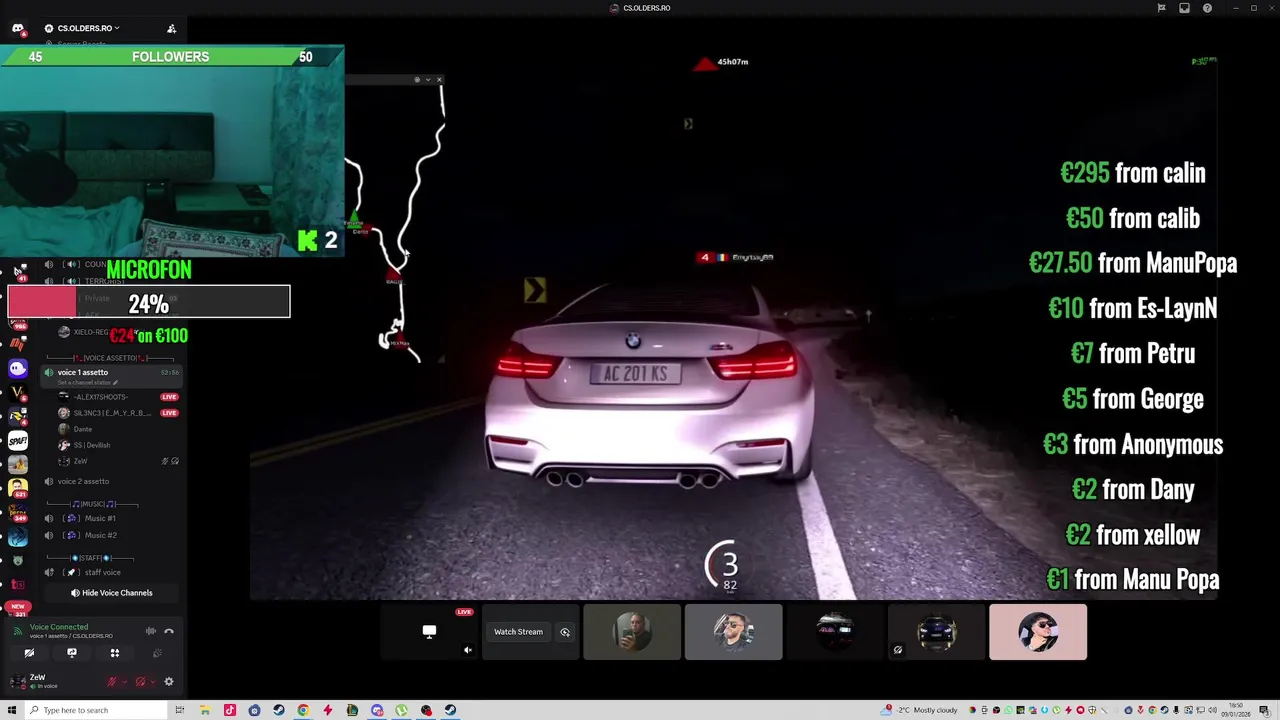Open uTorrent from the taskbar
Image resolution: width=1280 pixels, height=720 pixels.
coord(401,710)
